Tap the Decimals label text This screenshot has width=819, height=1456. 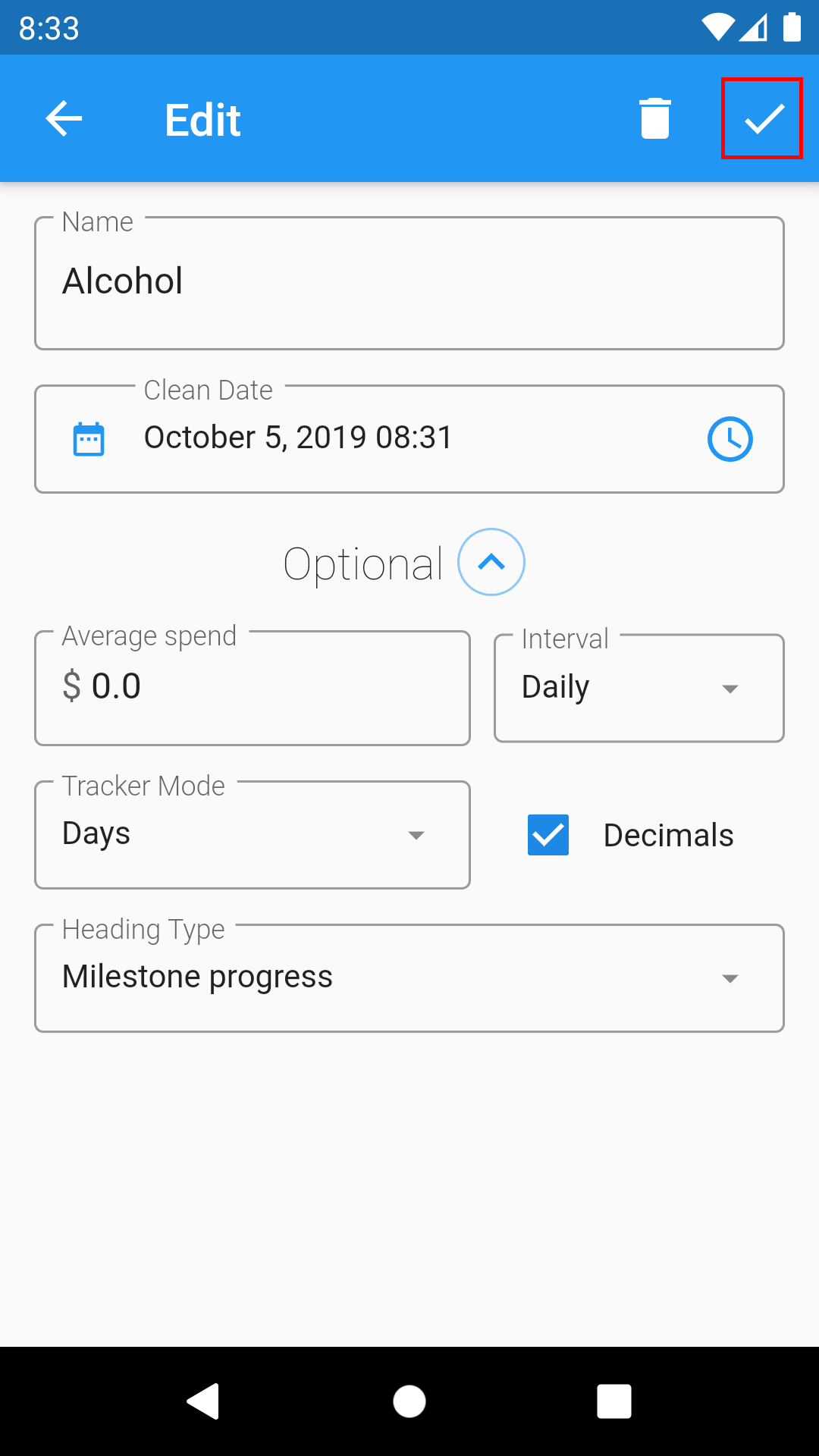(x=668, y=835)
